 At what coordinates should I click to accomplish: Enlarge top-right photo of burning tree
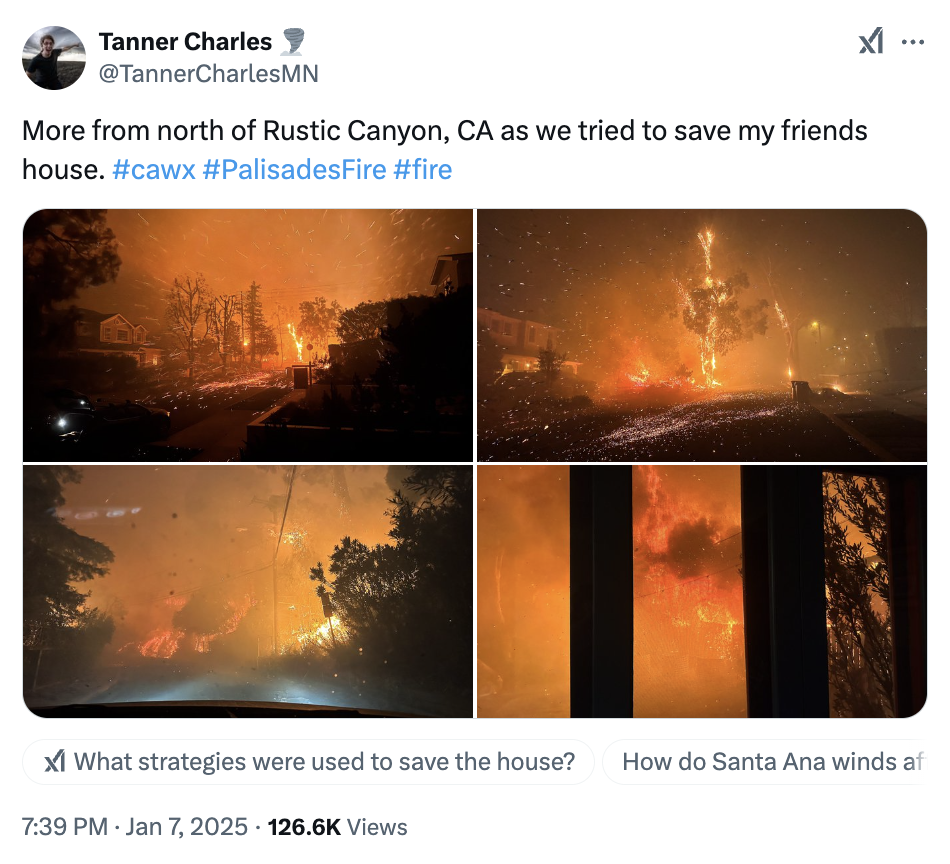point(702,335)
